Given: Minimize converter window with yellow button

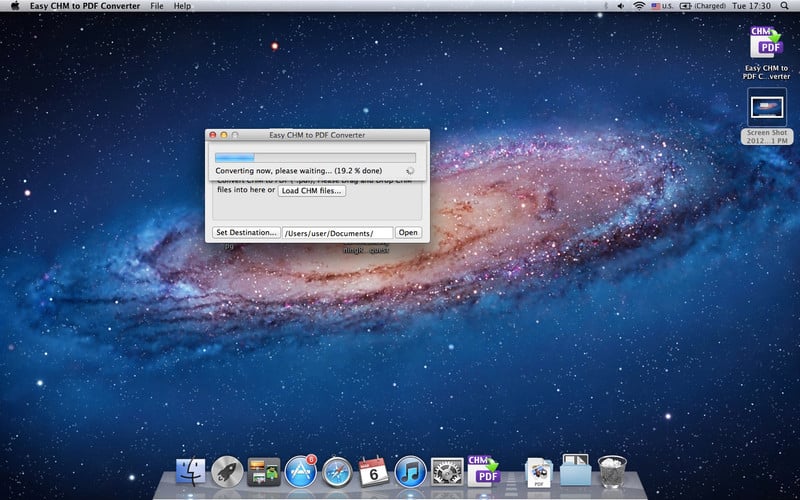Looking at the screenshot, I should 224,135.
